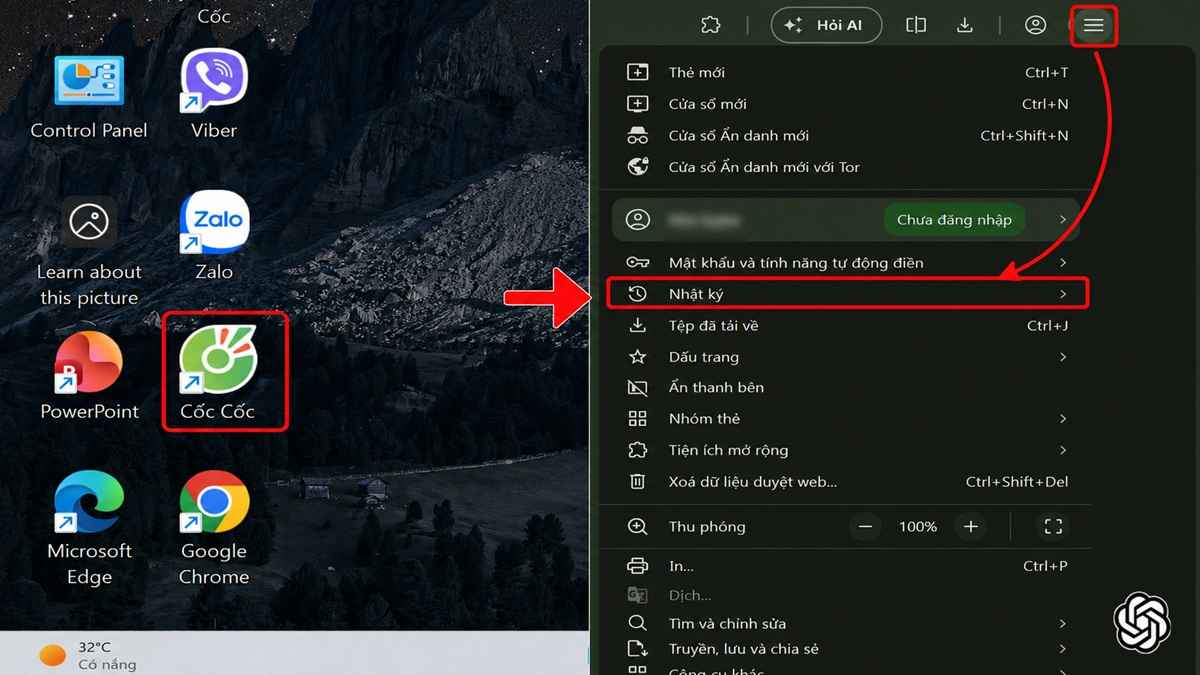Click the Tor globe icon

tap(637, 167)
